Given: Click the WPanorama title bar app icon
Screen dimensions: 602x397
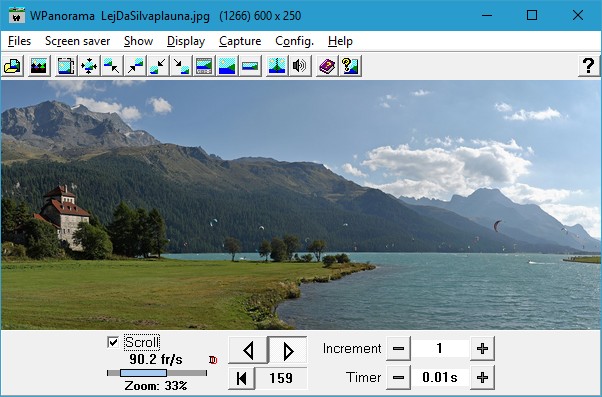Looking at the screenshot, I should (x=17, y=15).
